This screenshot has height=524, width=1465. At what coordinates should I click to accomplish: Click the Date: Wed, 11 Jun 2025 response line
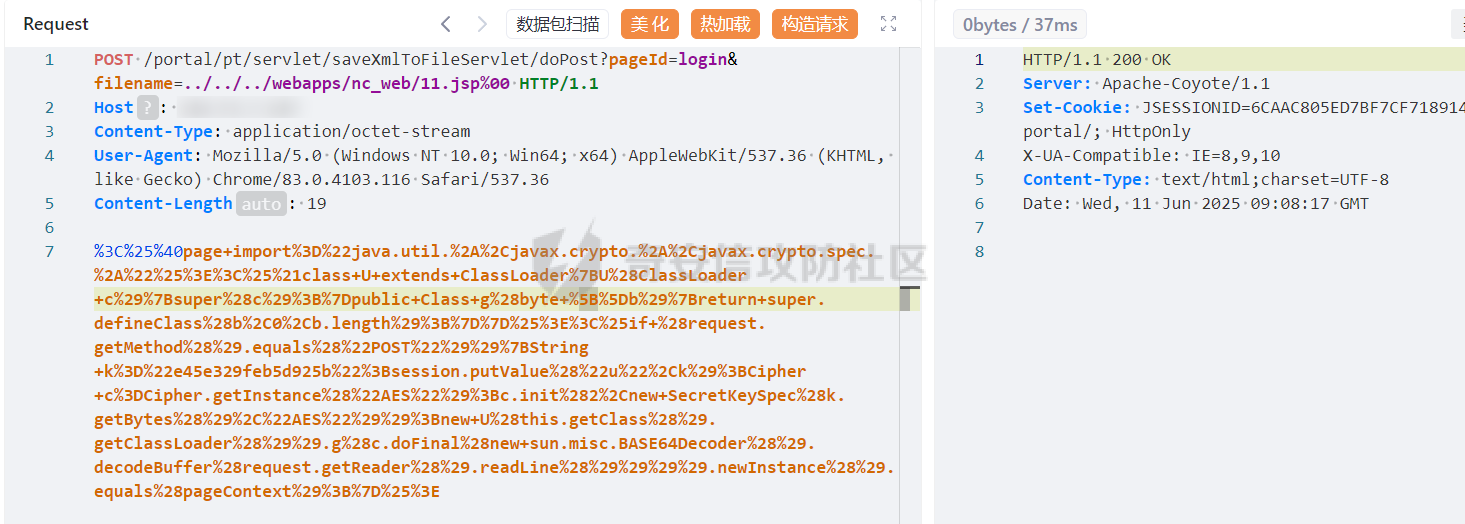1196,203
